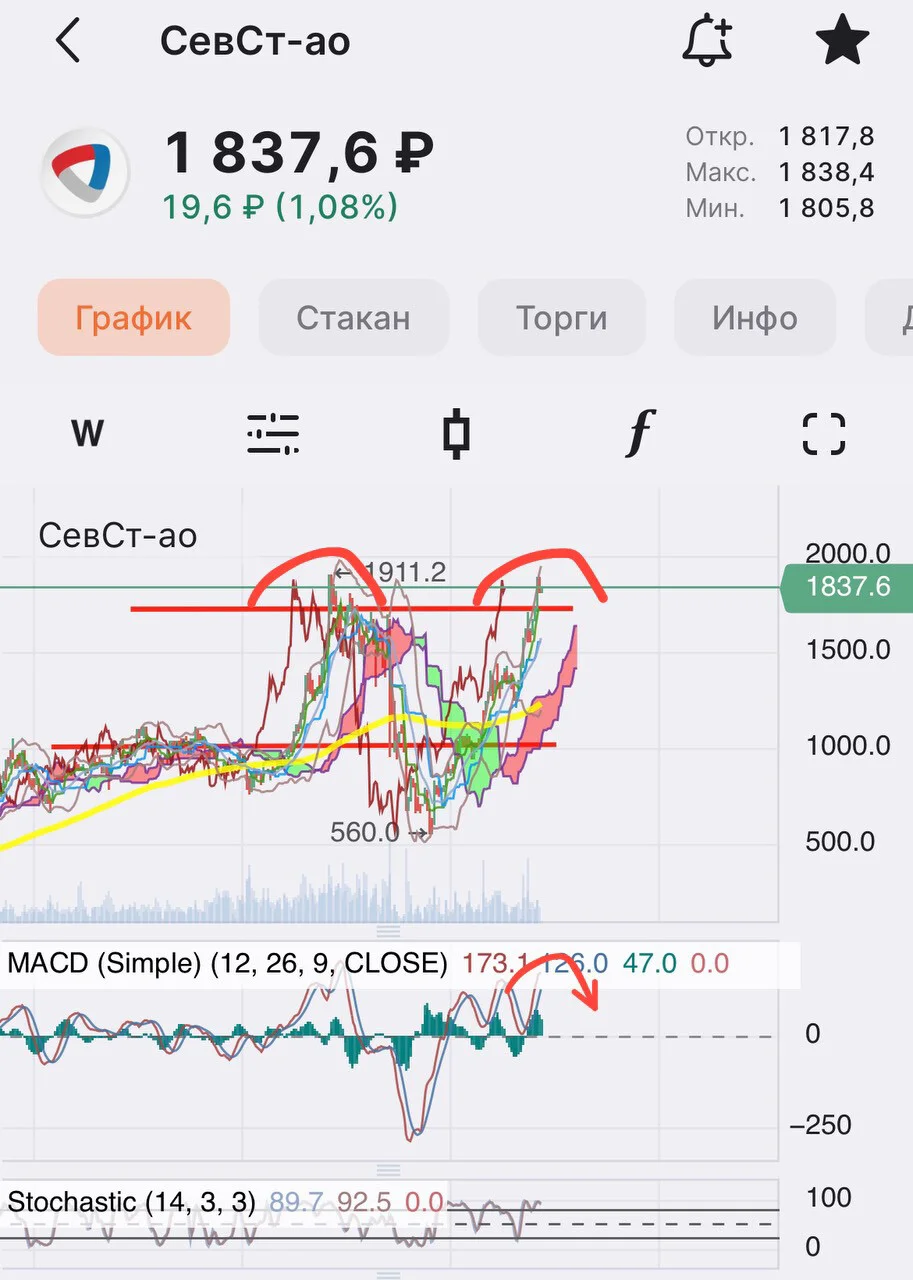The width and height of the screenshot is (913, 1280).
Task: Open the W timeframe selector
Action: click(88, 434)
